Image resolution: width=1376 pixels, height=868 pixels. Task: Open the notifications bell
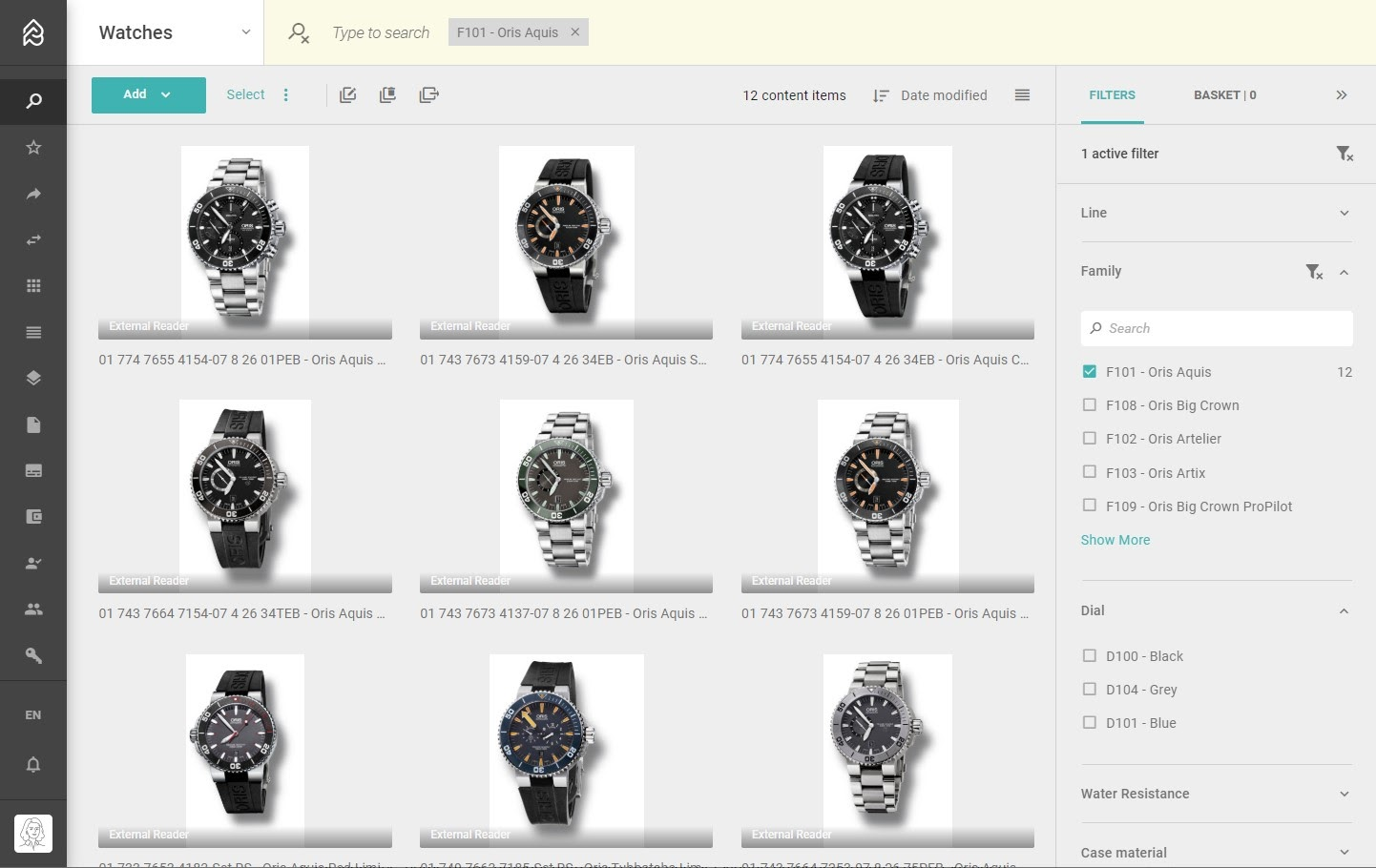[x=33, y=764]
